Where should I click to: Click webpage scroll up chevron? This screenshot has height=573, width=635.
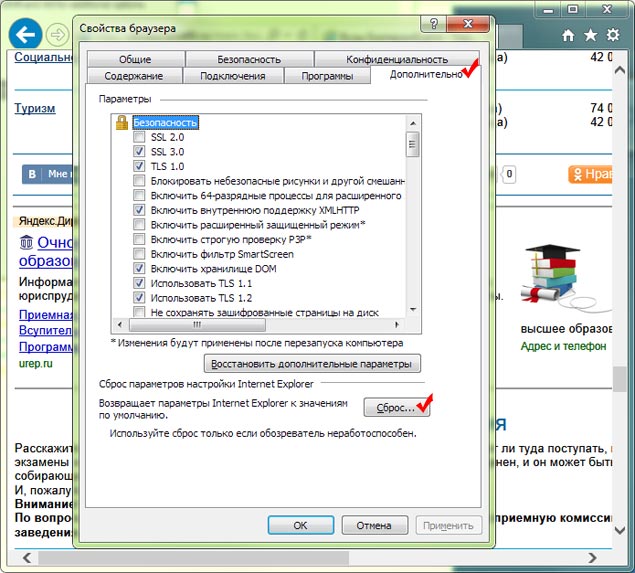pyautogui.click(x=620, y=70)
